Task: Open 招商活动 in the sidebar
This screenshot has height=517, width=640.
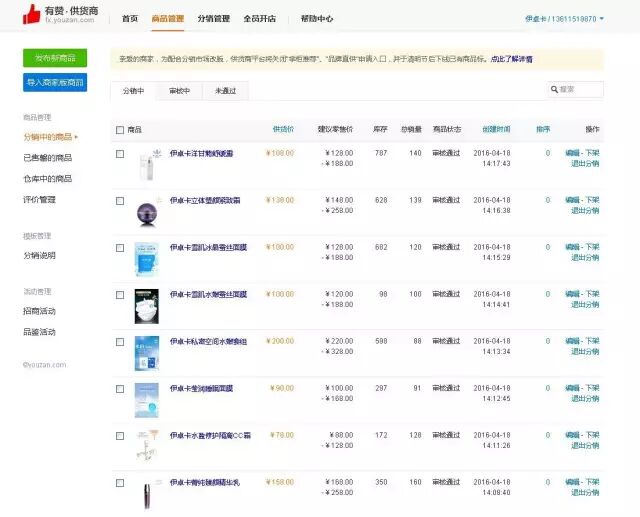Action: [39, 311]
